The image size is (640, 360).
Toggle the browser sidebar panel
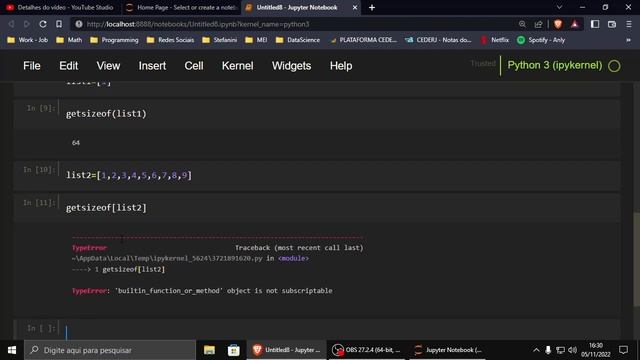point(595,24)
